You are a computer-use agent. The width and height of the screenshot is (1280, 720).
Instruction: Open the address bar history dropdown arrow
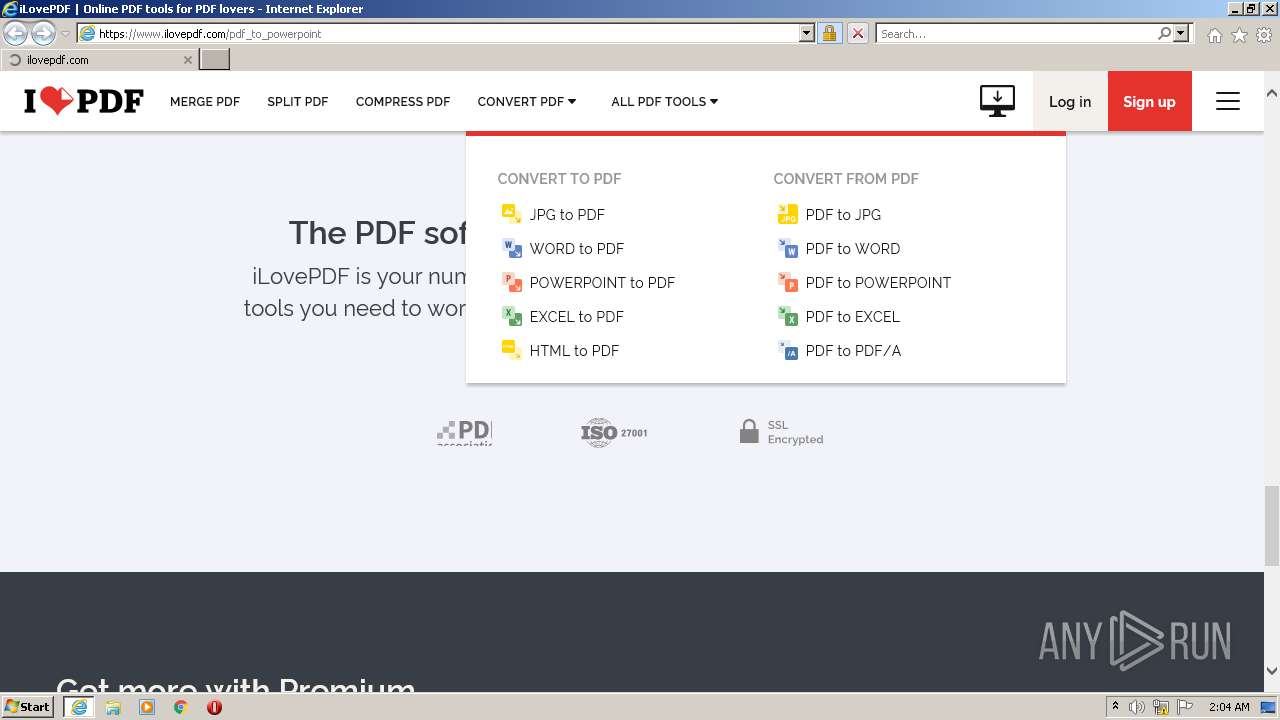[807, 33]
